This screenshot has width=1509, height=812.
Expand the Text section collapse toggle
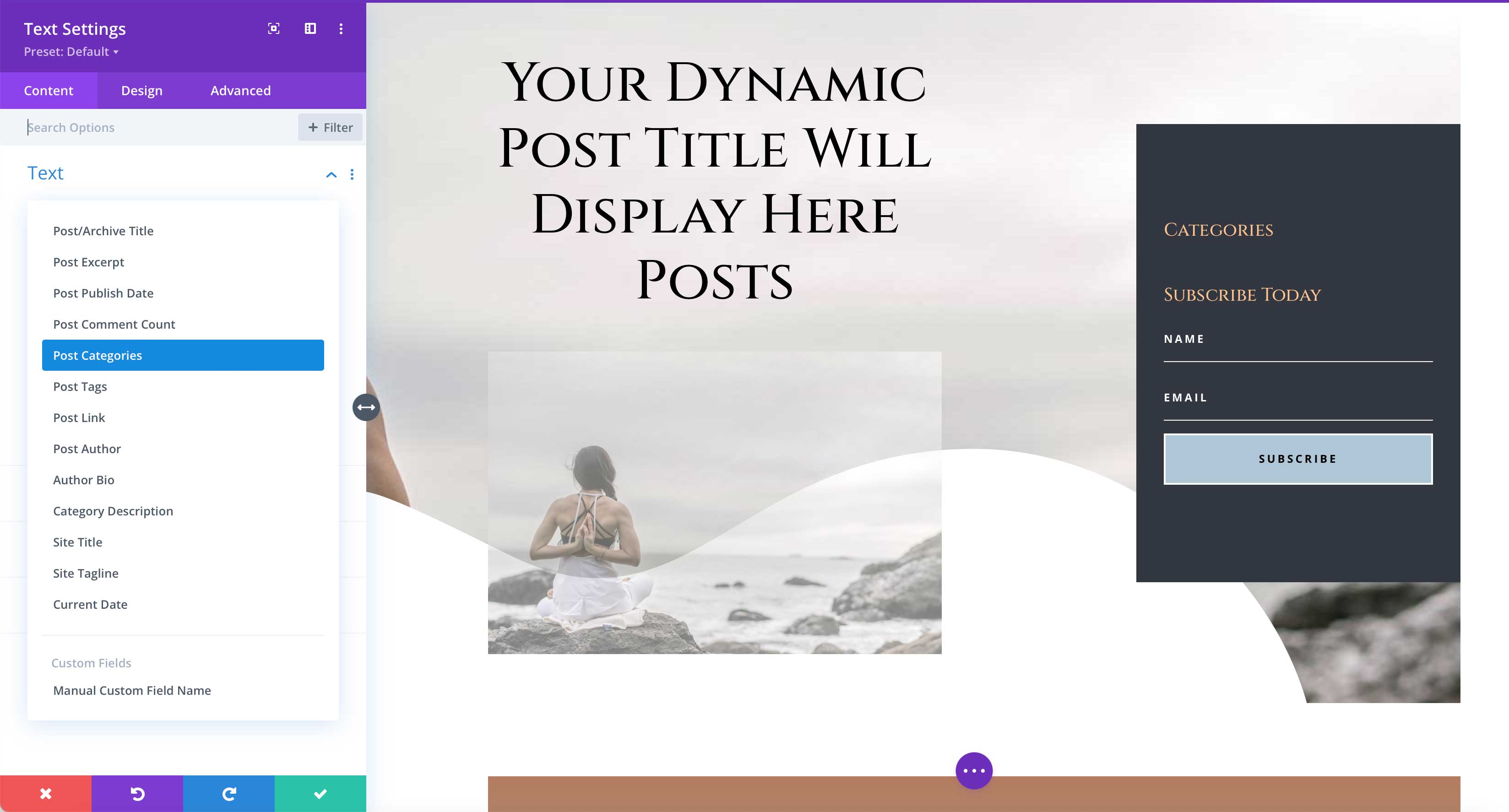pos(331,175)
